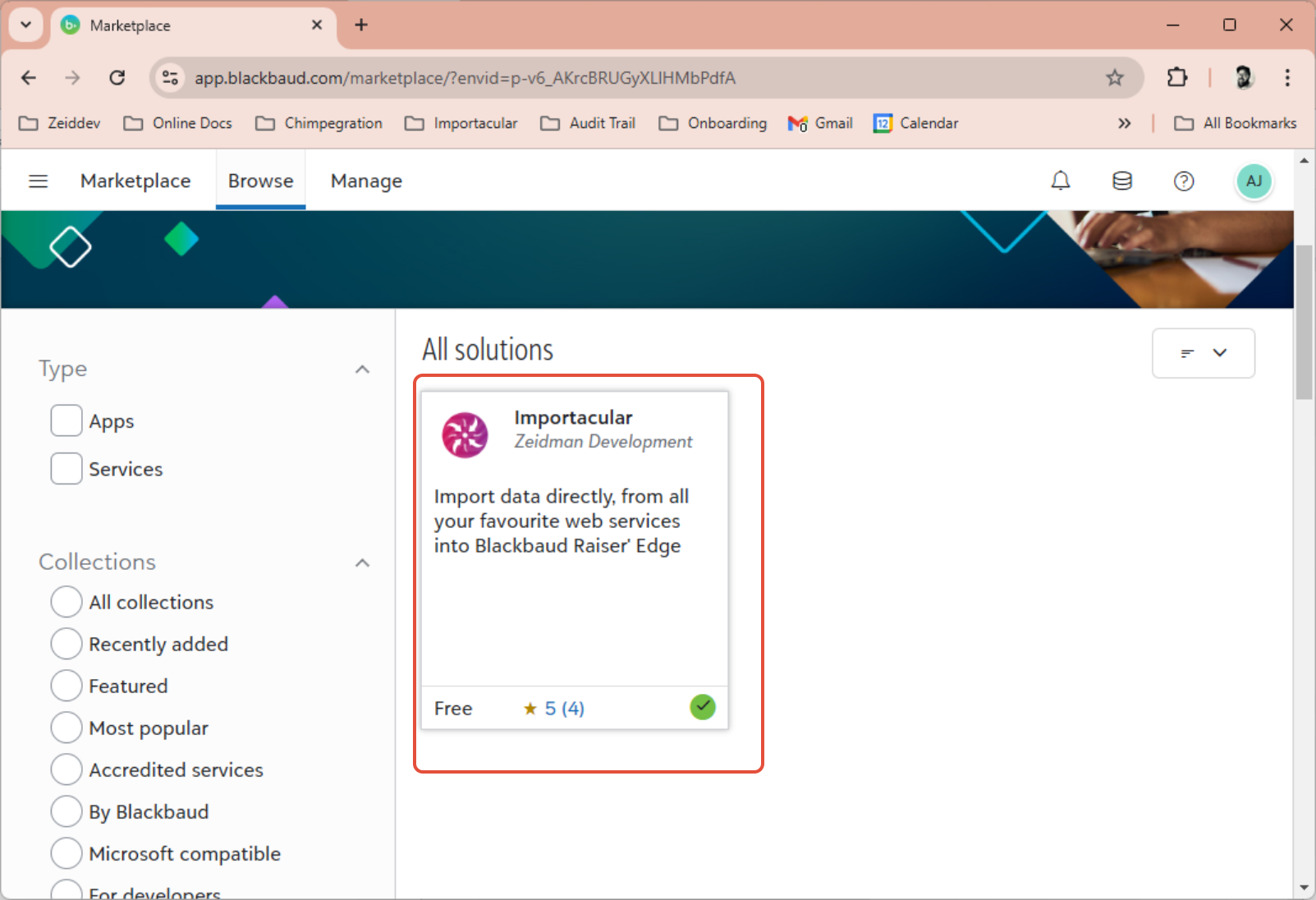Select the Featured collection radio button

coord(66,686)
